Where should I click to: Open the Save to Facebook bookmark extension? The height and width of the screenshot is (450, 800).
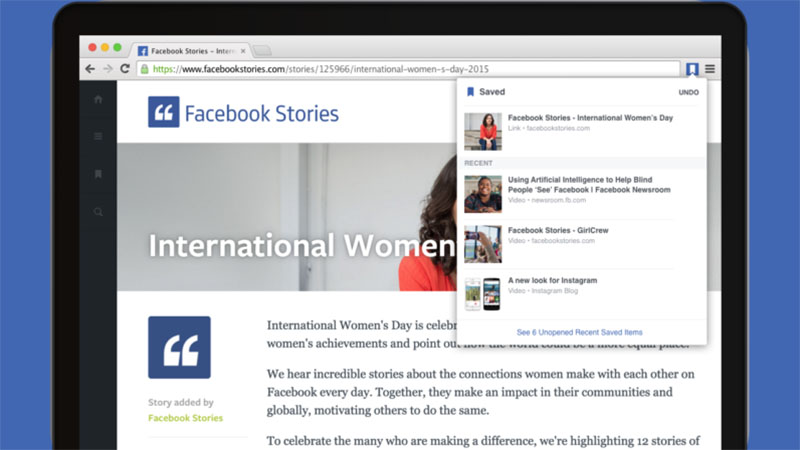pos(692,69)
